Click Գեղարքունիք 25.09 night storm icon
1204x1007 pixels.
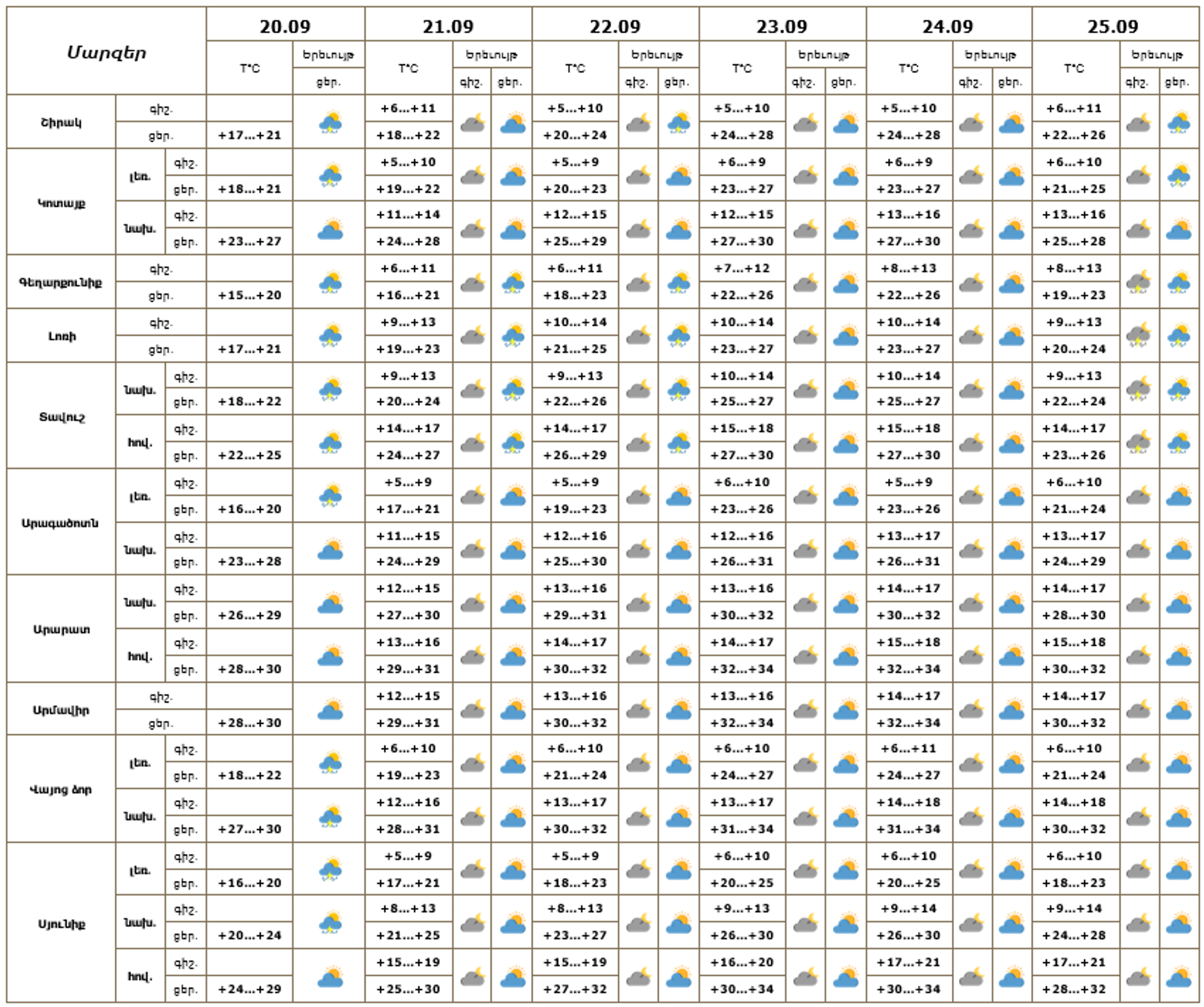click(x=1139, y=283)
